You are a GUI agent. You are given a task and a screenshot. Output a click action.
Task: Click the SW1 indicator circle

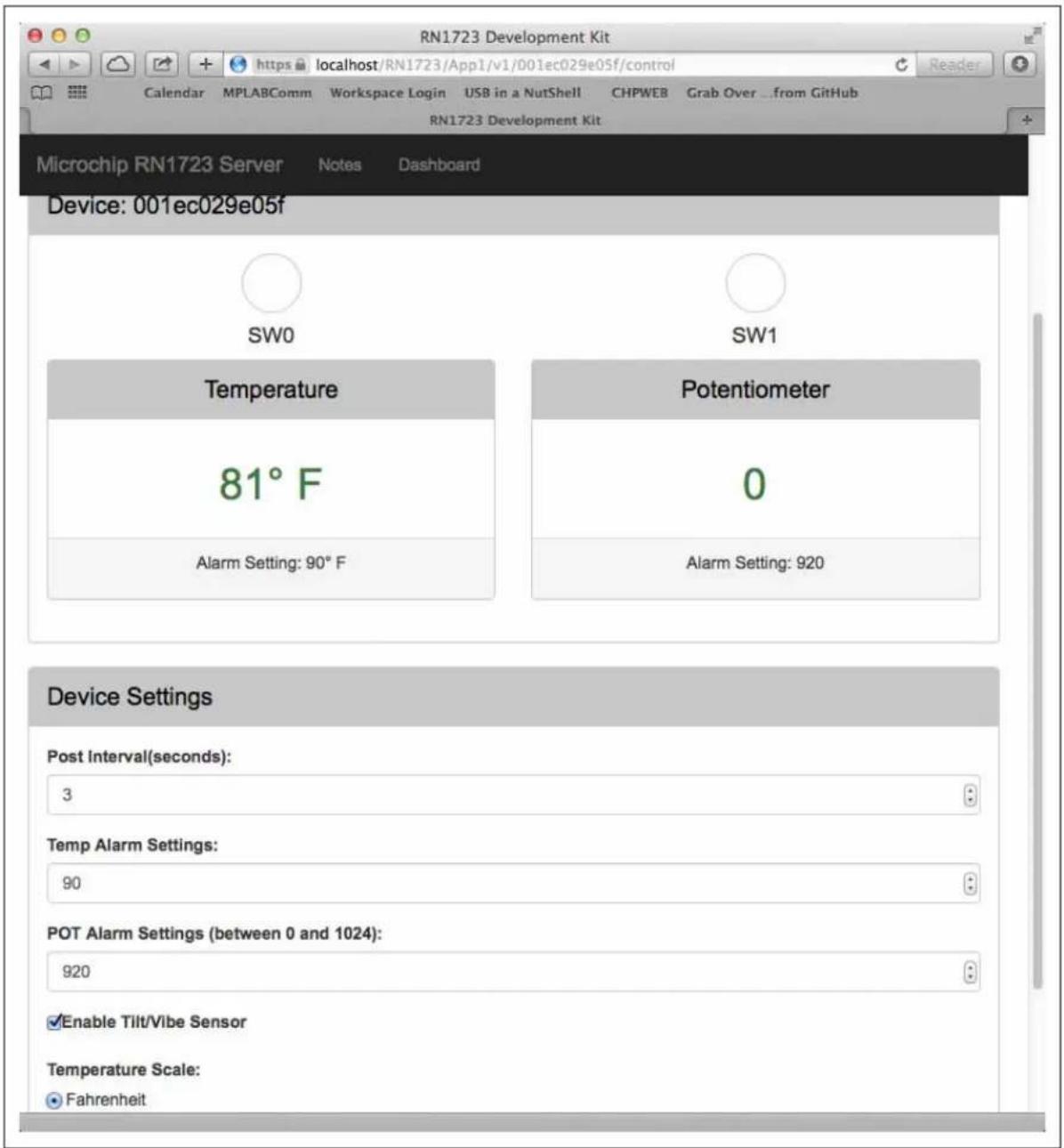(755, 283)
